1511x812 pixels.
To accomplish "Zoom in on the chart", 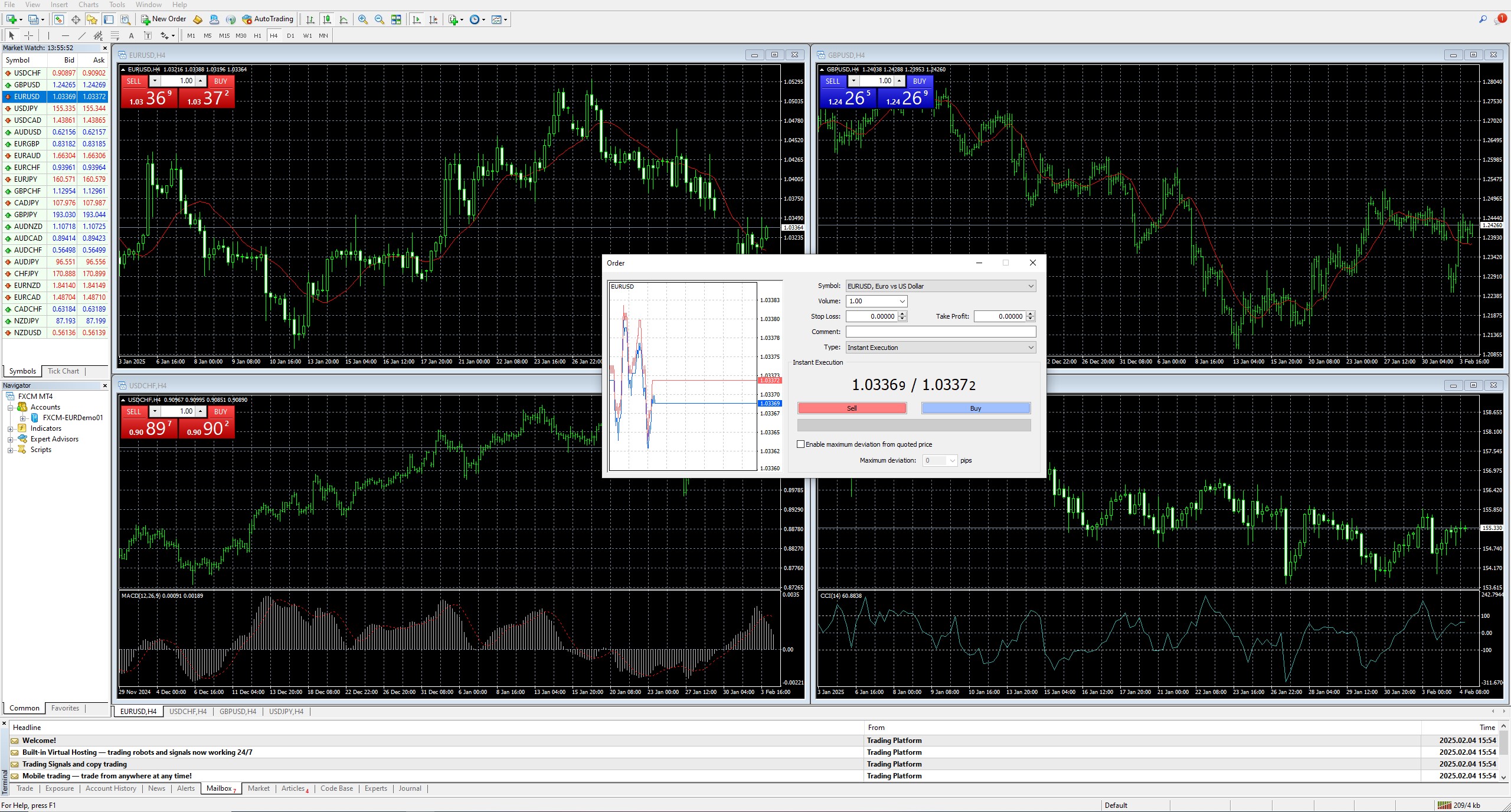I will coord(363,19).
